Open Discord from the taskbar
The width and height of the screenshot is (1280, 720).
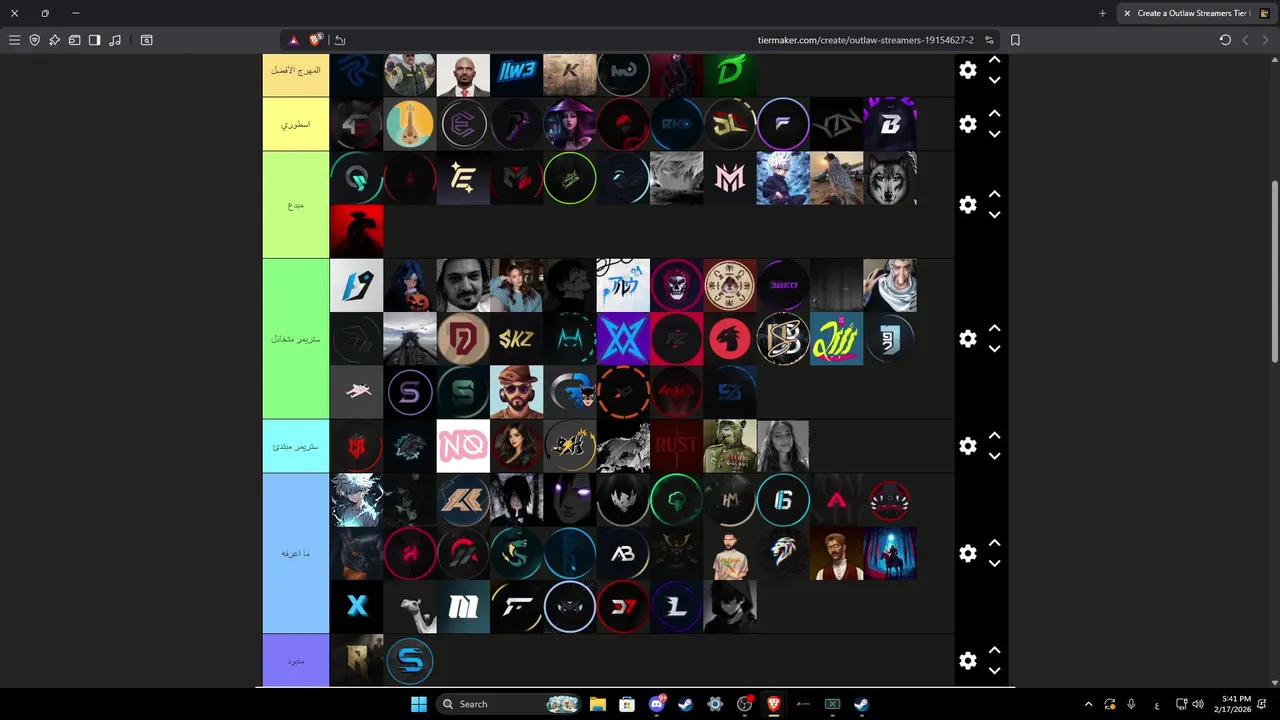coord(657,704)
